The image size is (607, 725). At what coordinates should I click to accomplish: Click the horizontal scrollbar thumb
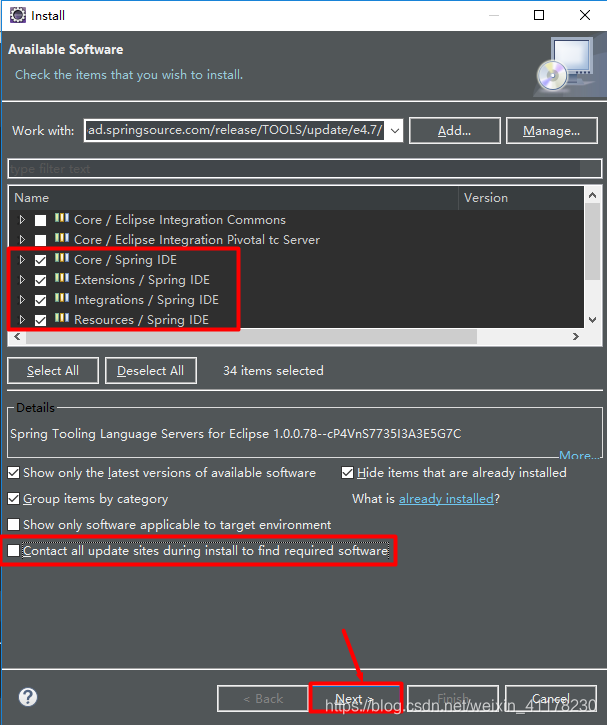pos(251,337)
